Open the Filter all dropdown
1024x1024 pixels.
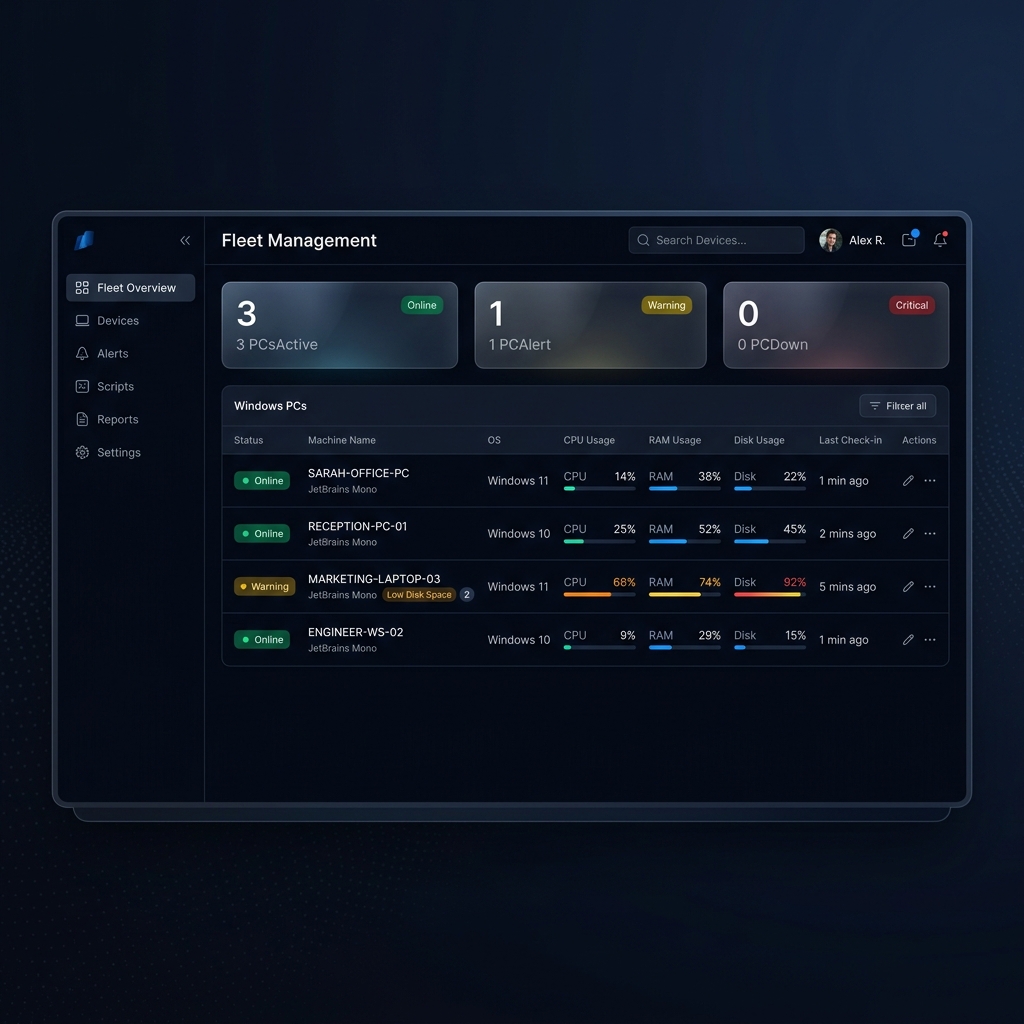click(897, 406)
